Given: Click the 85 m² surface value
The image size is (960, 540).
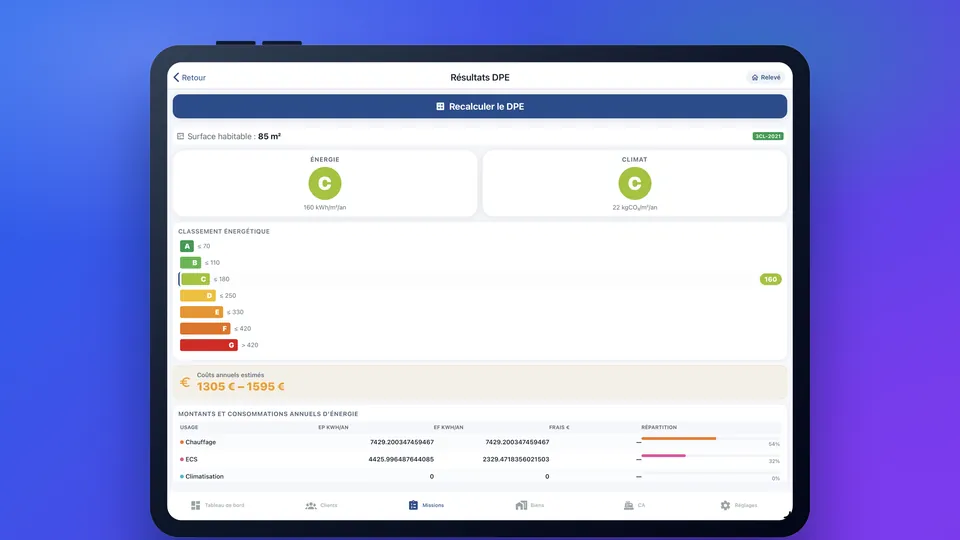Looking at the screenshot, I should click(269, 137).
